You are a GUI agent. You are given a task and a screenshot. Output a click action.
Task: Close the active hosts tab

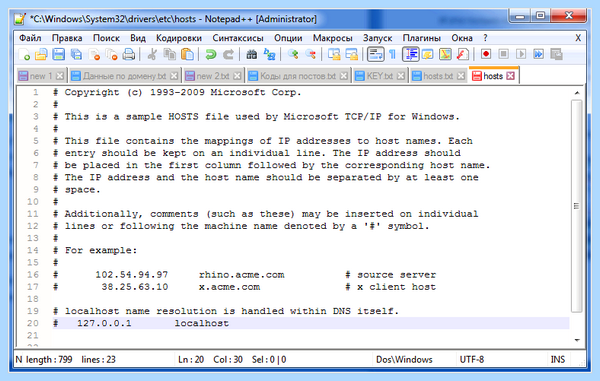point(510,76)
